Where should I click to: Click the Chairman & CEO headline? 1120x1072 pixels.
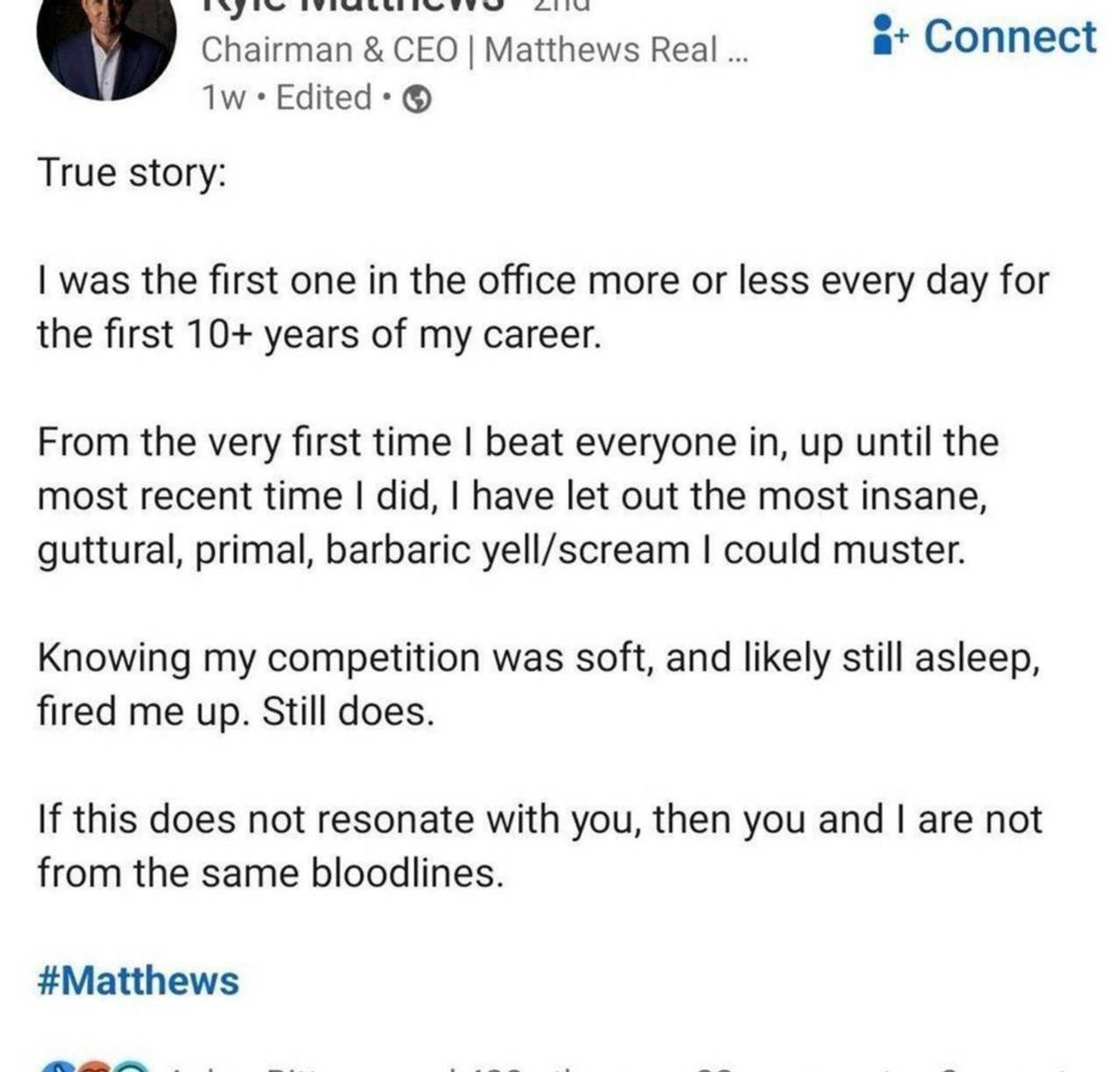tap(473, 50)
